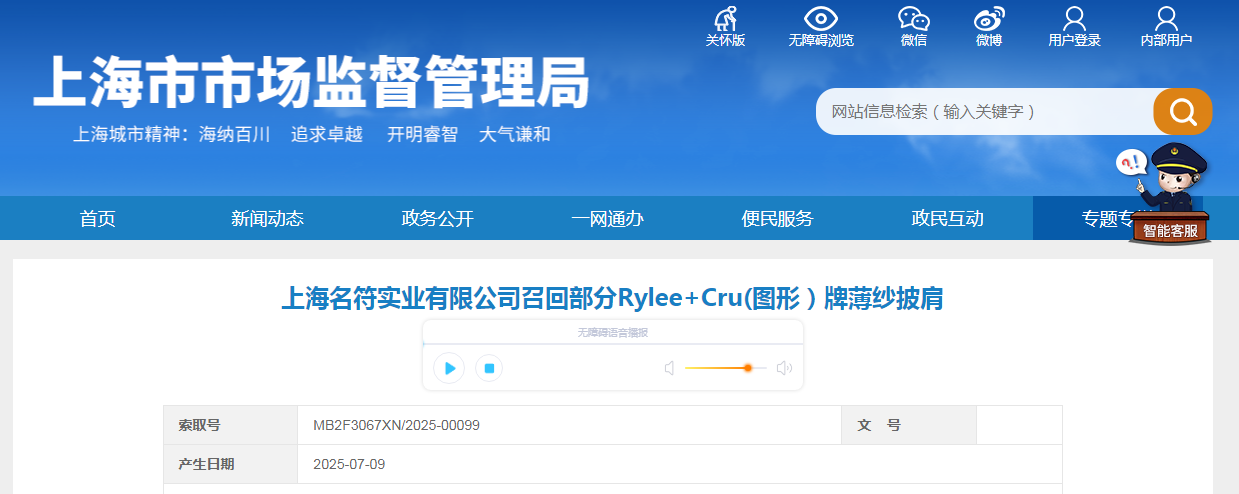Open the 政民互动 navigation tab
Image resolution: width=1239 pixels, height=494 pixels.
[x=947, y=218]
